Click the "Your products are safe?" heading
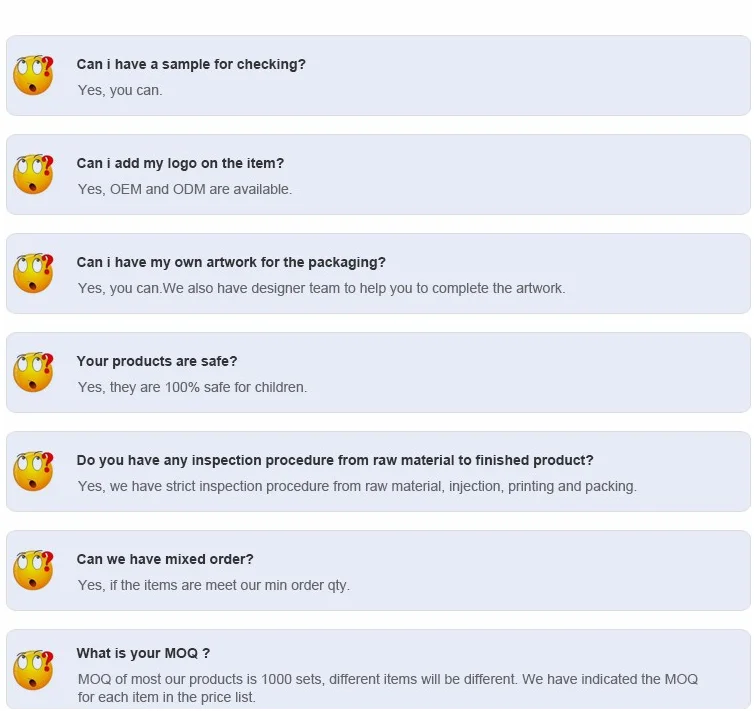Image resolution: width=754 pixels, height=711 pixels. (157, 361)
